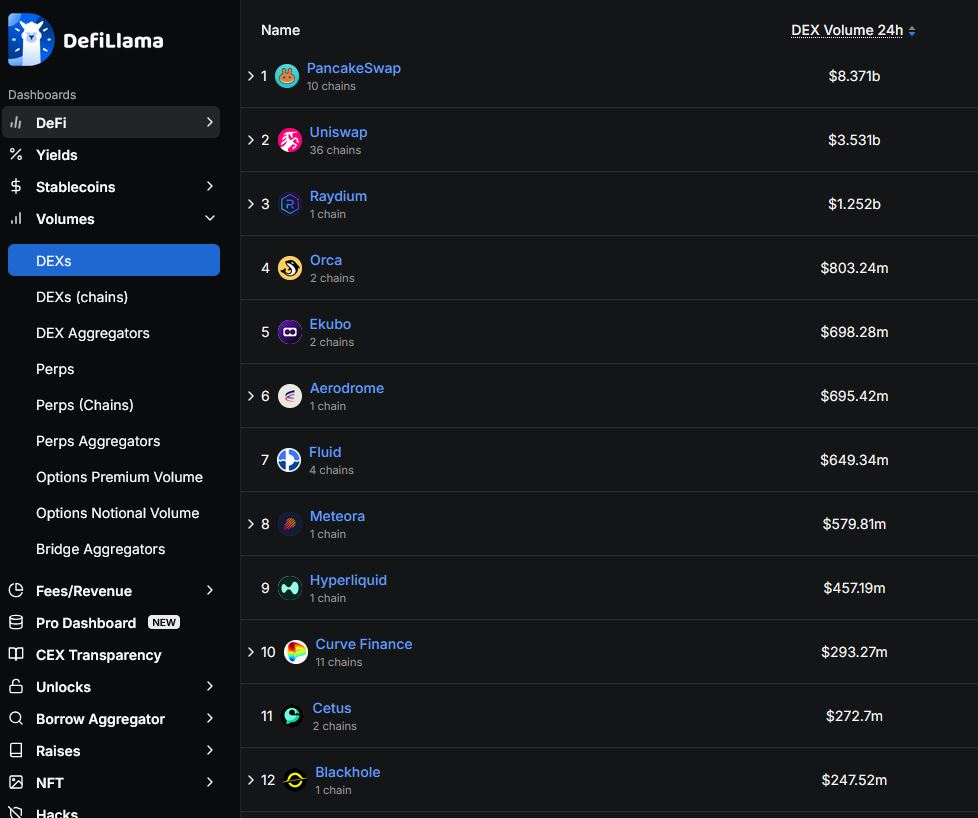The height and width of the screenshot is (818, 978).
Task: Open the Aerodrome protocol link
Action: pos(347,388)
